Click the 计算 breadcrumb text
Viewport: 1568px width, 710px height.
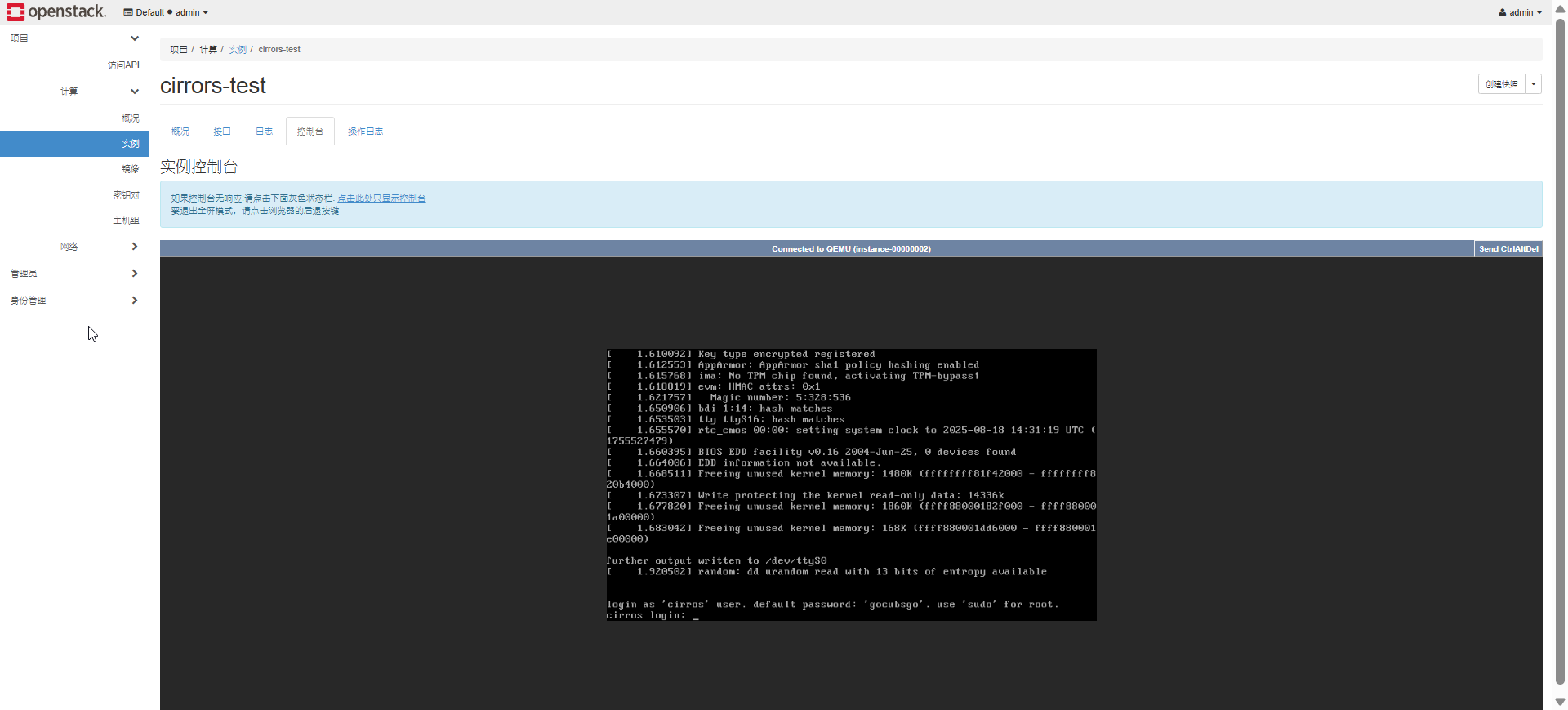coord(208,50)
